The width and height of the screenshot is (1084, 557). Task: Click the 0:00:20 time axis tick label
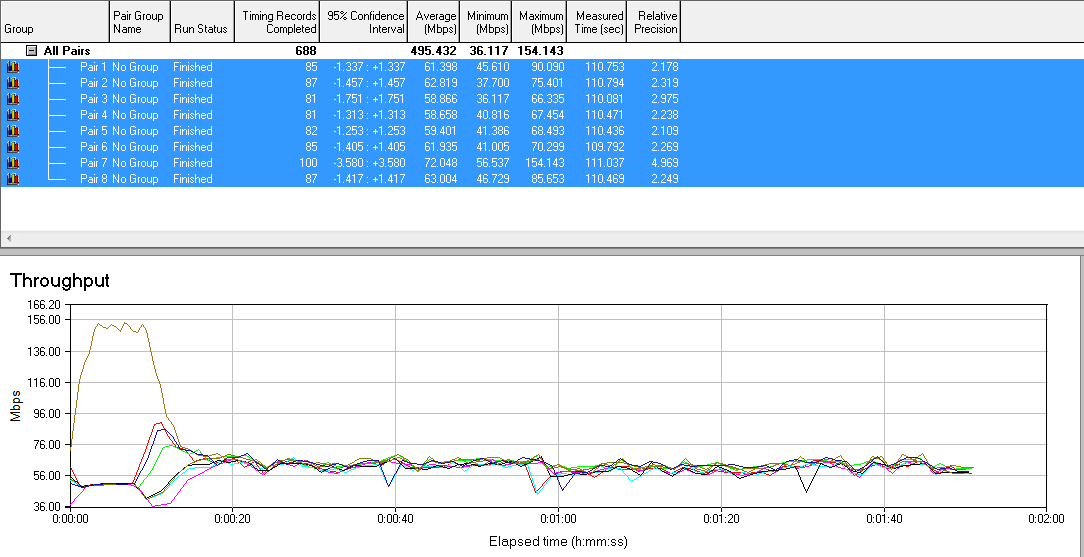point(232,518)
